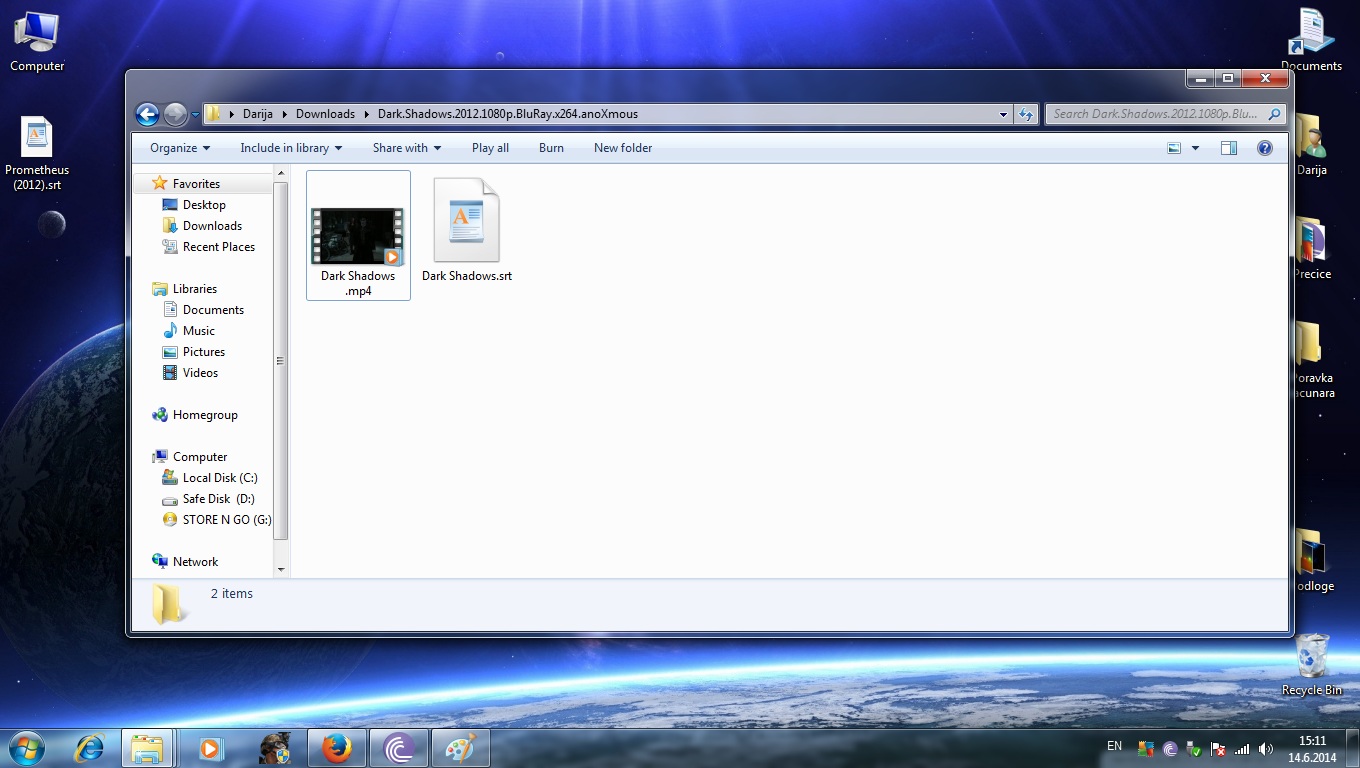The width and height of the screenshot is (1360, 768).
Task: Select the Recycle Bin desktop icon
Action: pyautogui.click(x=1312, y=665)
